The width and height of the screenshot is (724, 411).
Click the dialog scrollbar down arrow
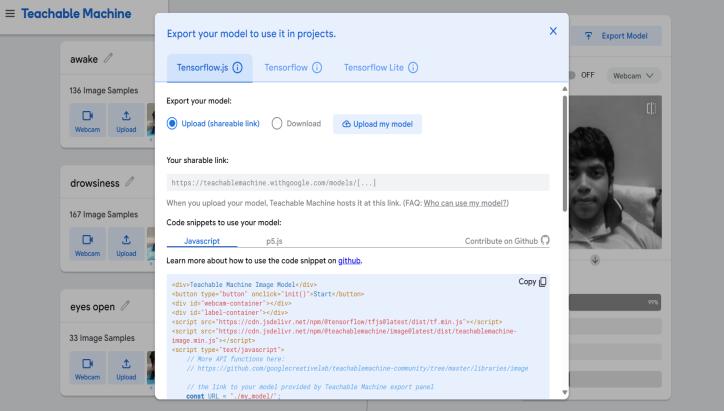click(564, 393)
